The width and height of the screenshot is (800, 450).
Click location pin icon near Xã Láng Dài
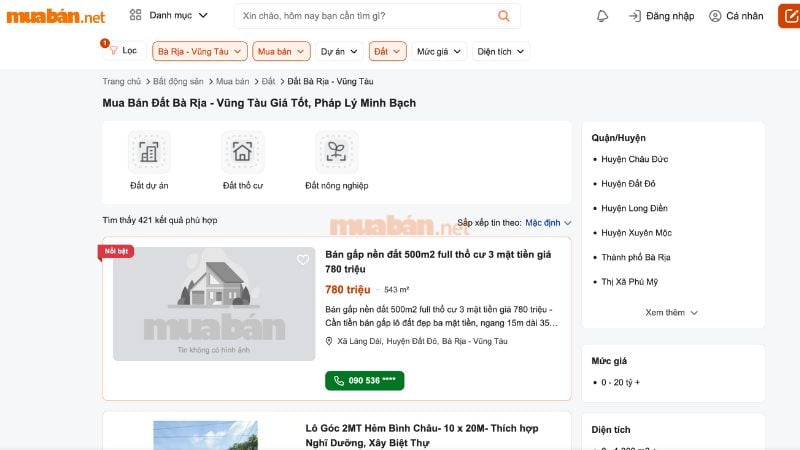329,341
